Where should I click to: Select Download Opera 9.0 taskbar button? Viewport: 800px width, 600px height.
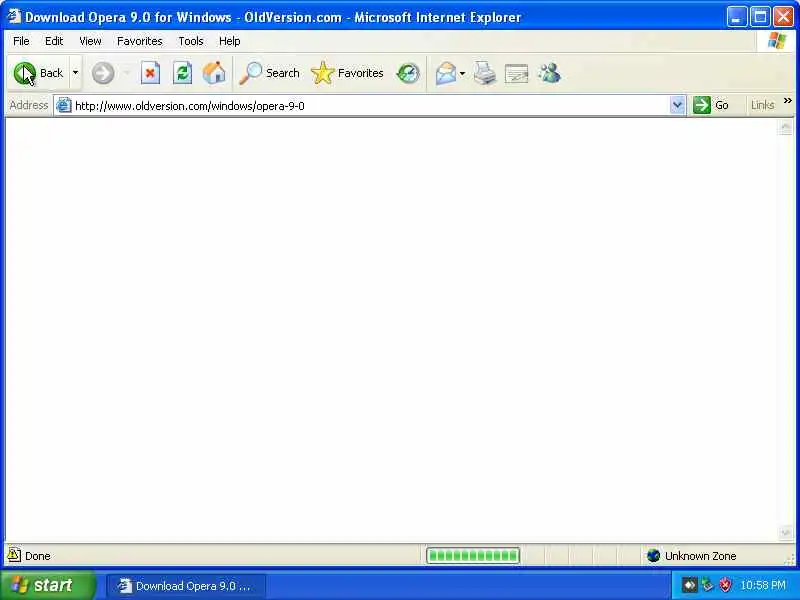186,586
